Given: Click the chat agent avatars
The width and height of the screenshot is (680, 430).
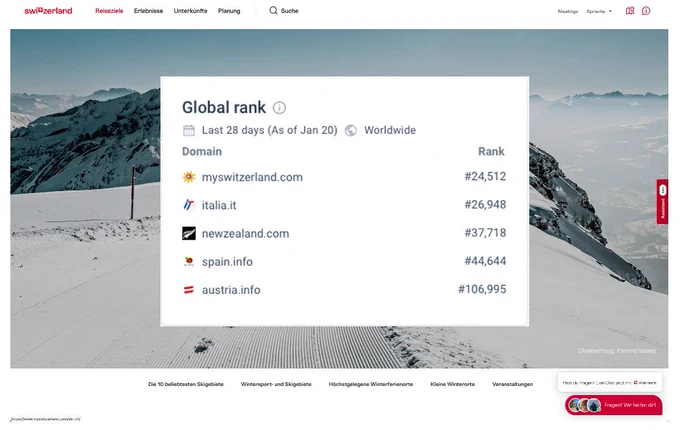Looking at the screenshot, I should pos(585,405).
